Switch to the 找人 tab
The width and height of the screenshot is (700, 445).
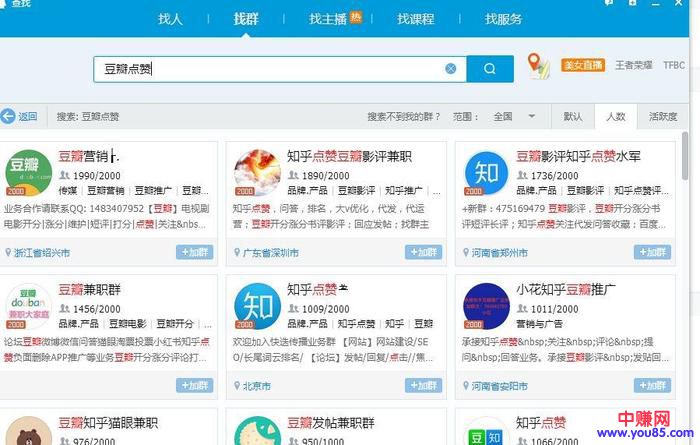click(x=170, y=19)
